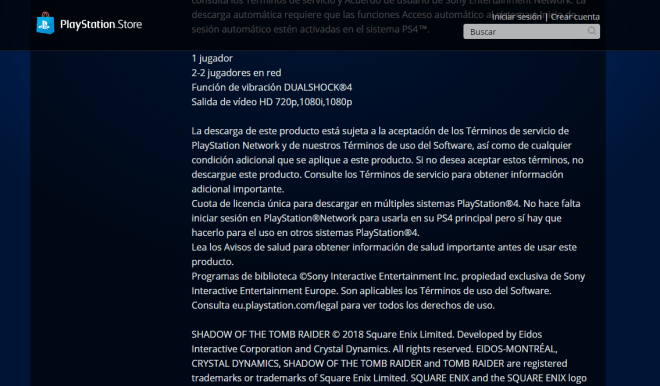The height and width of the screenshot is (386, 660).
Task: Select the text '1 jugador'
Action: (212, 58)
